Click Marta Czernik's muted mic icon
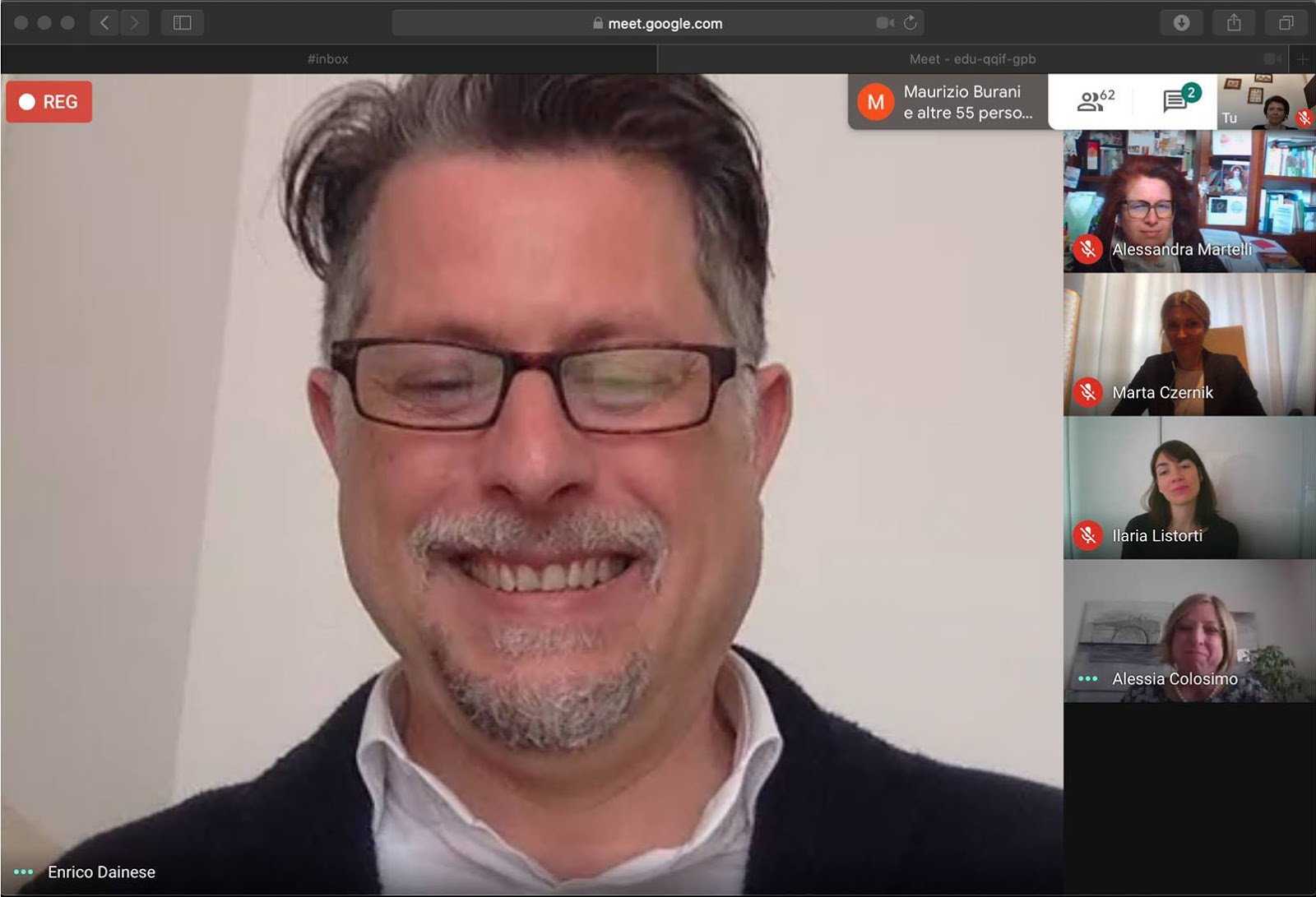This screenshot has height=897, width=1316. pyautogui.click(x=1088, y=392)
